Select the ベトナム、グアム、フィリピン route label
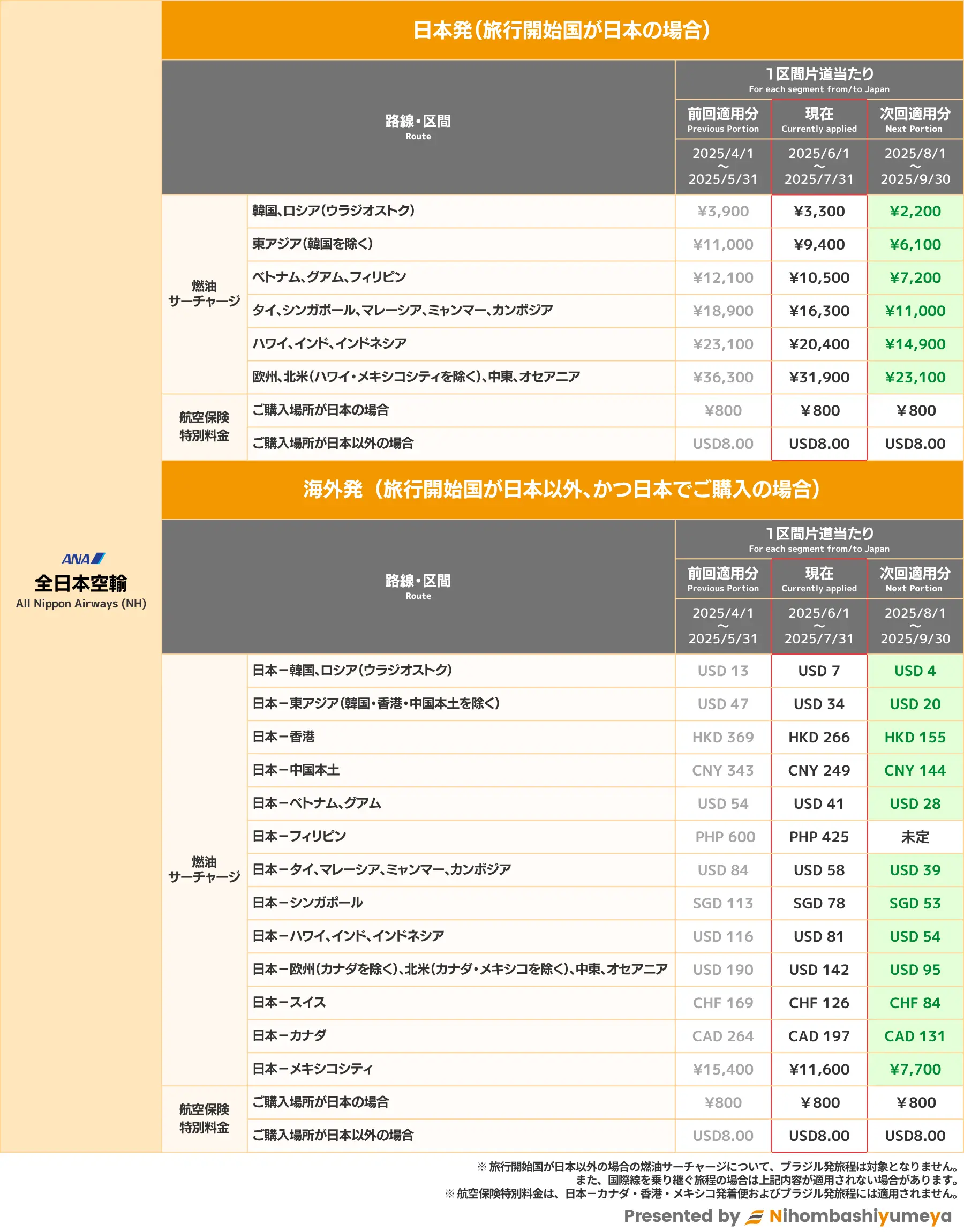Image resolution: width=964 pixels, height=1232 pixels. (x=329, y=277)
